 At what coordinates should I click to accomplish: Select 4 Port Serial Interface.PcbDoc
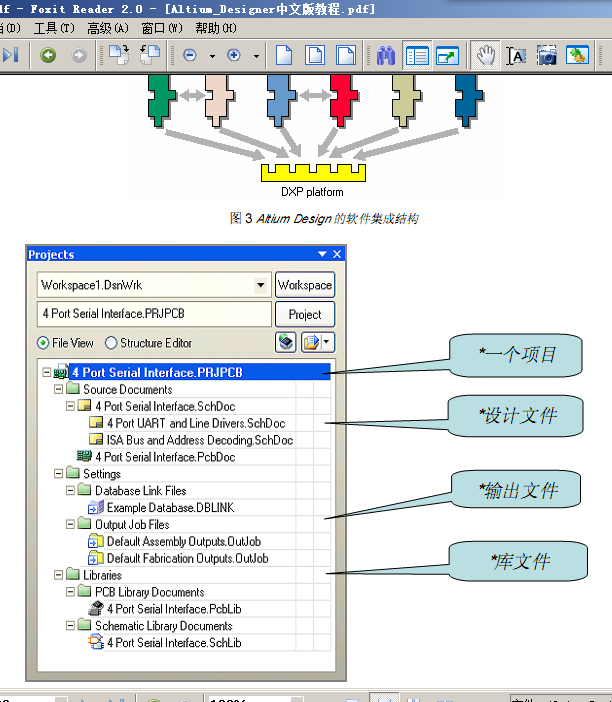[165, 457]
